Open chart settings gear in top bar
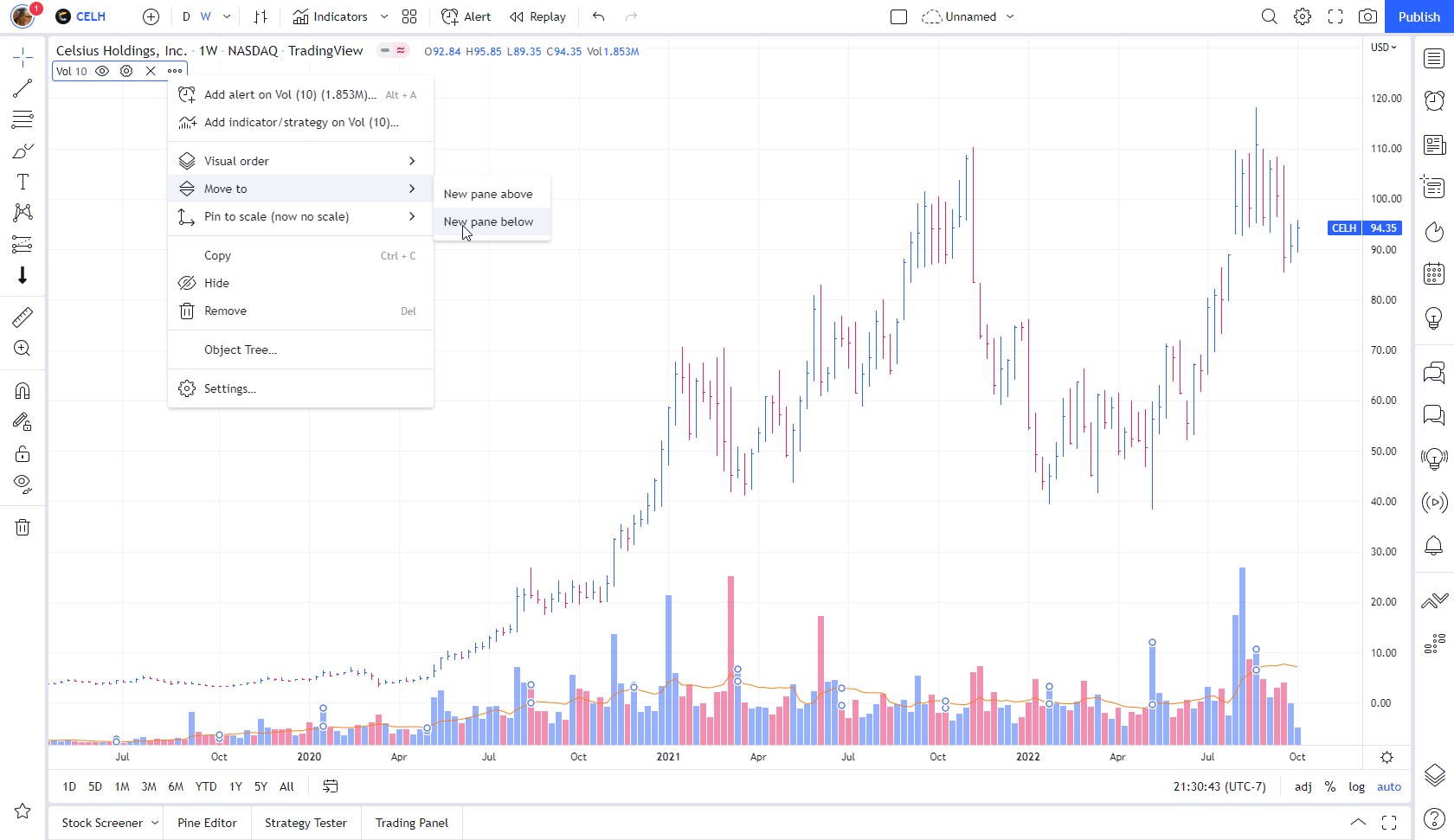This screenshot has height=840, width=1454. [1303, 16]
